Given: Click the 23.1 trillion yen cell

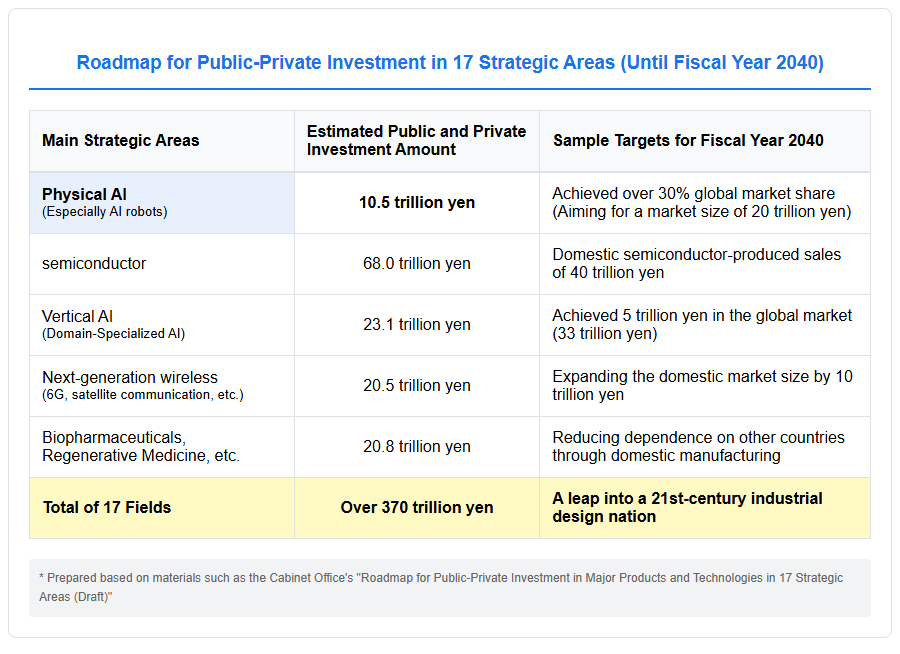Looking at the screenshot, I should point(417,324).
